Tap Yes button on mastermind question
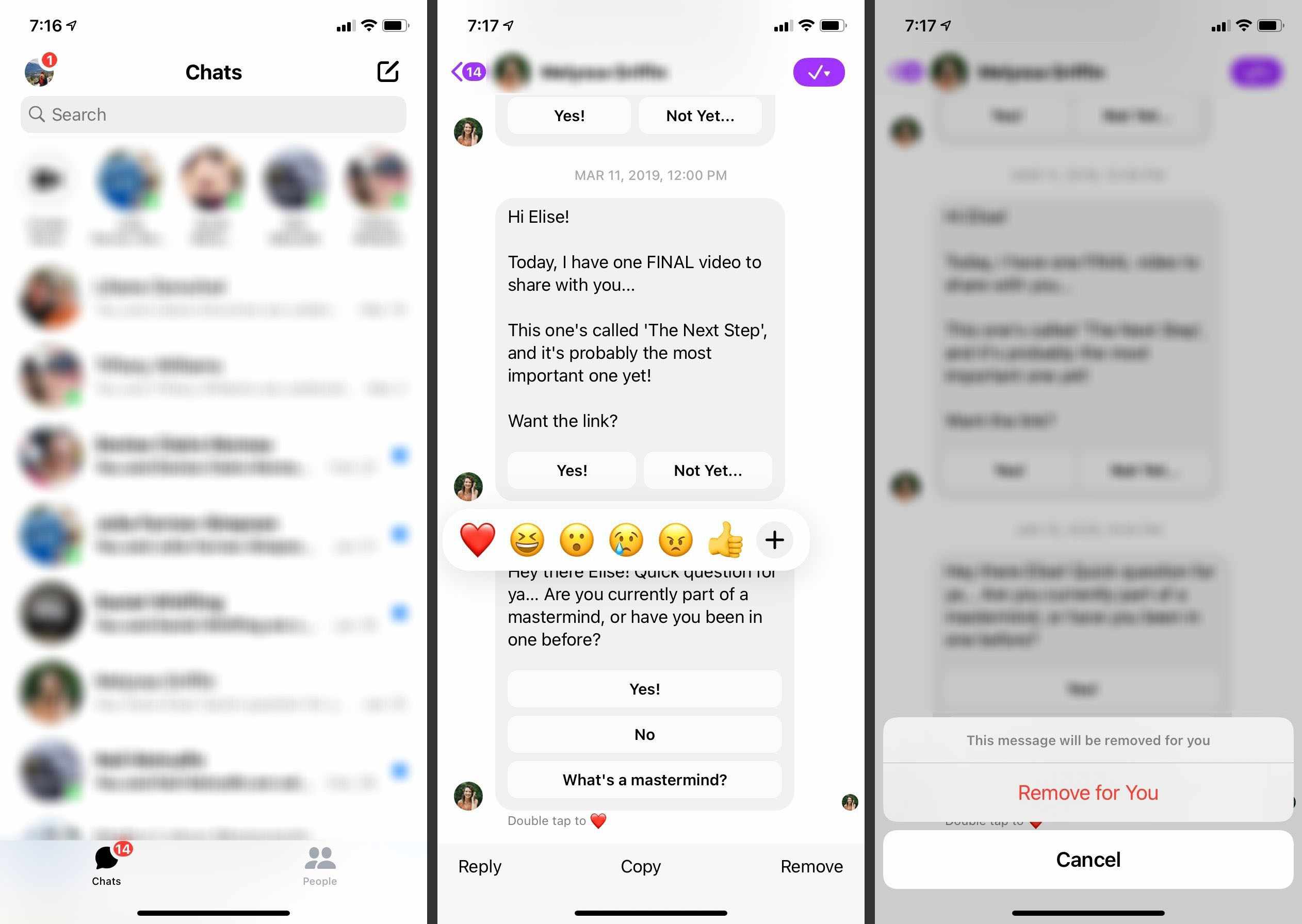 click(x=645, y=689)
